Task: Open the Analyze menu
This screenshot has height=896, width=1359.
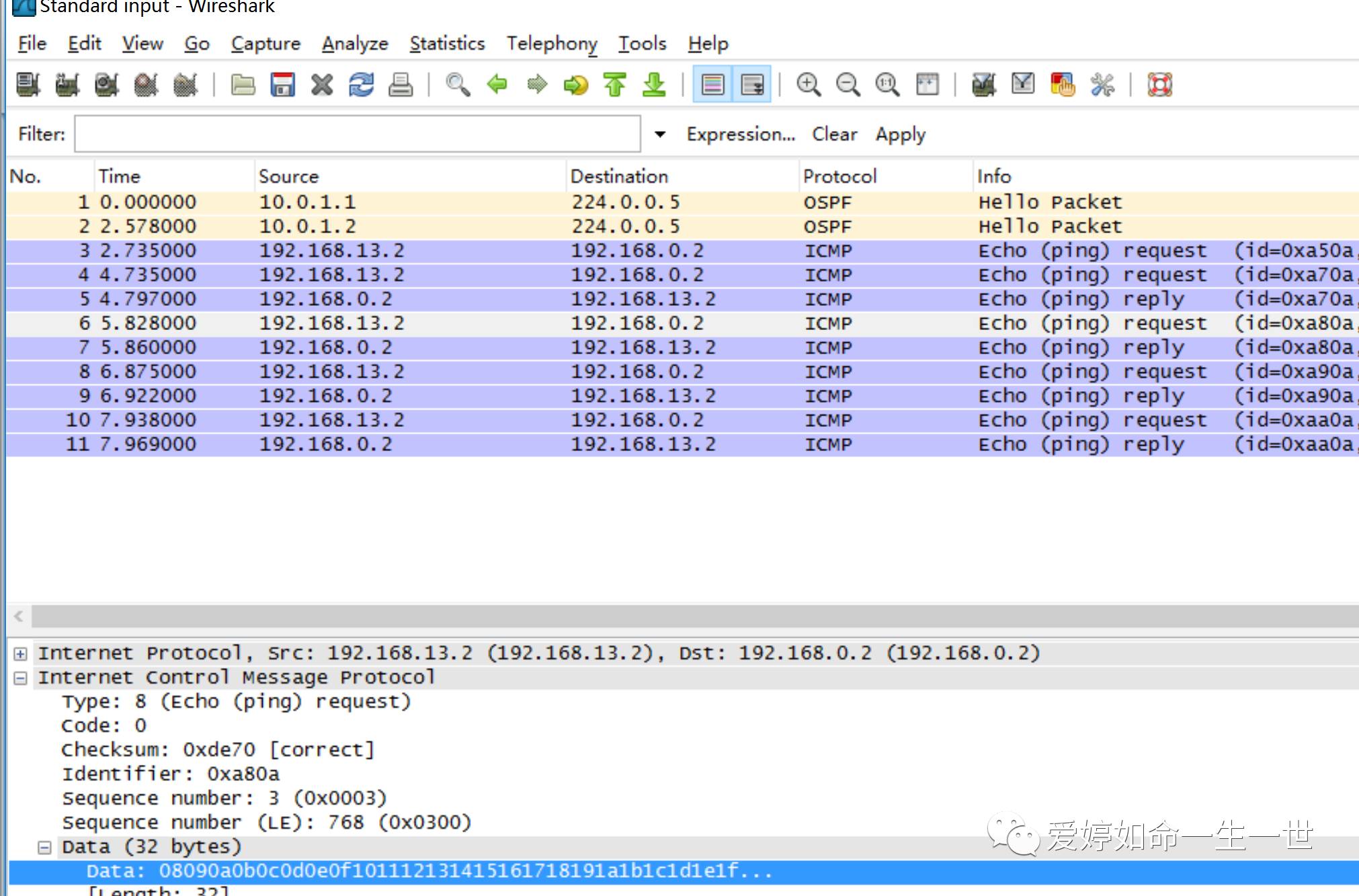Action: click(x=355, y=44)
